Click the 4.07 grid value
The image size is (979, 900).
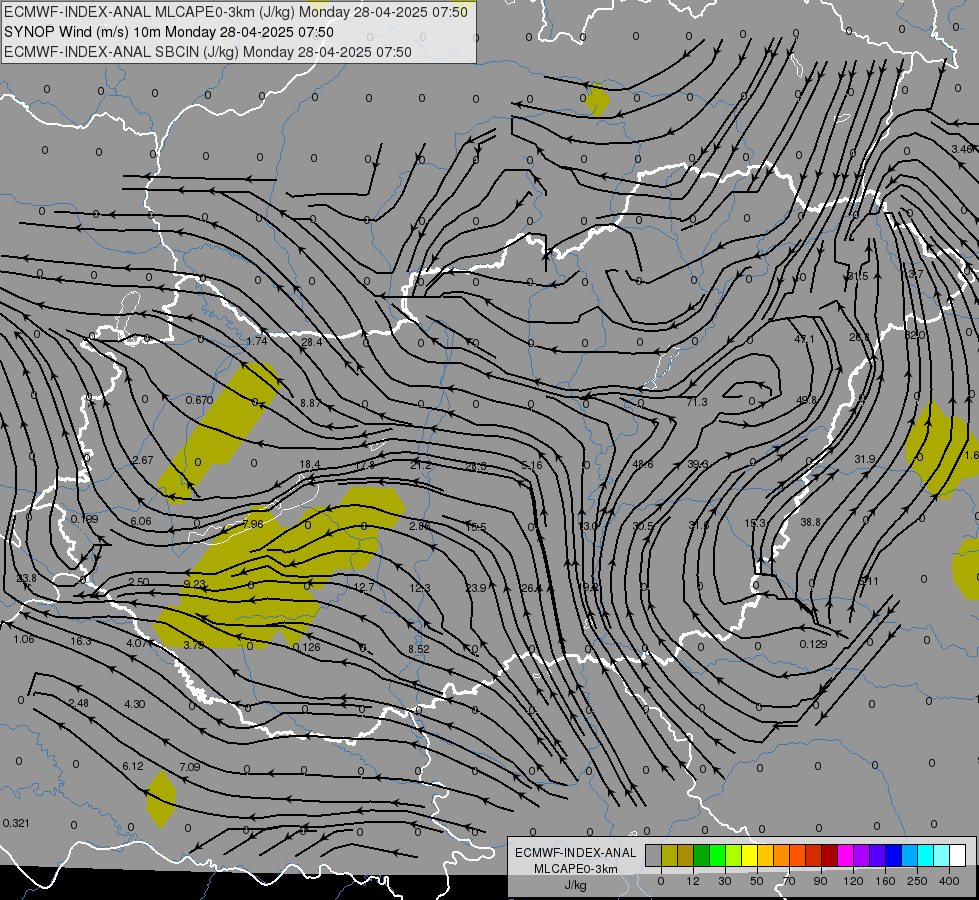point(137,643)
